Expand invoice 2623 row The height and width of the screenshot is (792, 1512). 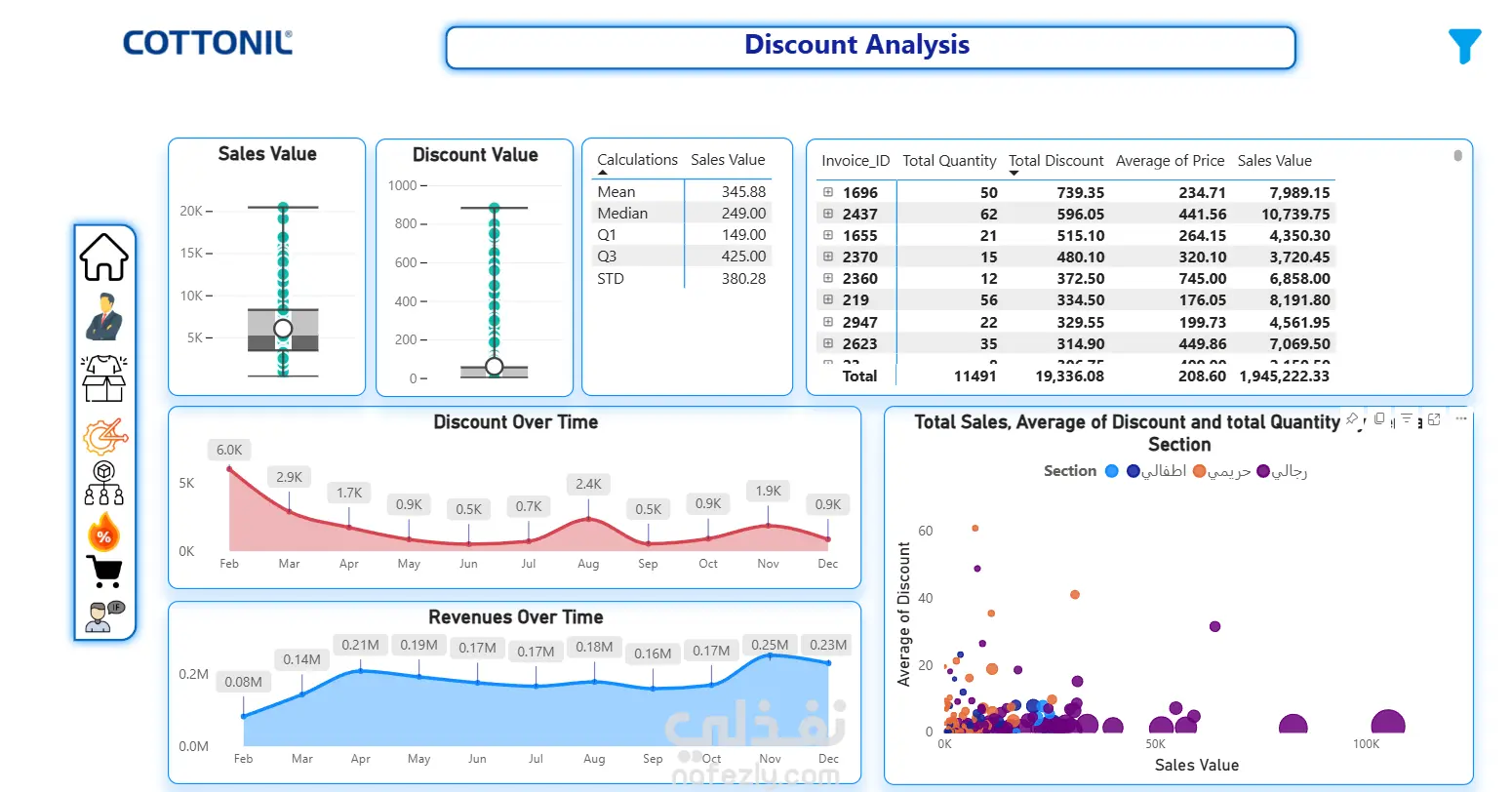pyautogui.click(x=828, y=343)
